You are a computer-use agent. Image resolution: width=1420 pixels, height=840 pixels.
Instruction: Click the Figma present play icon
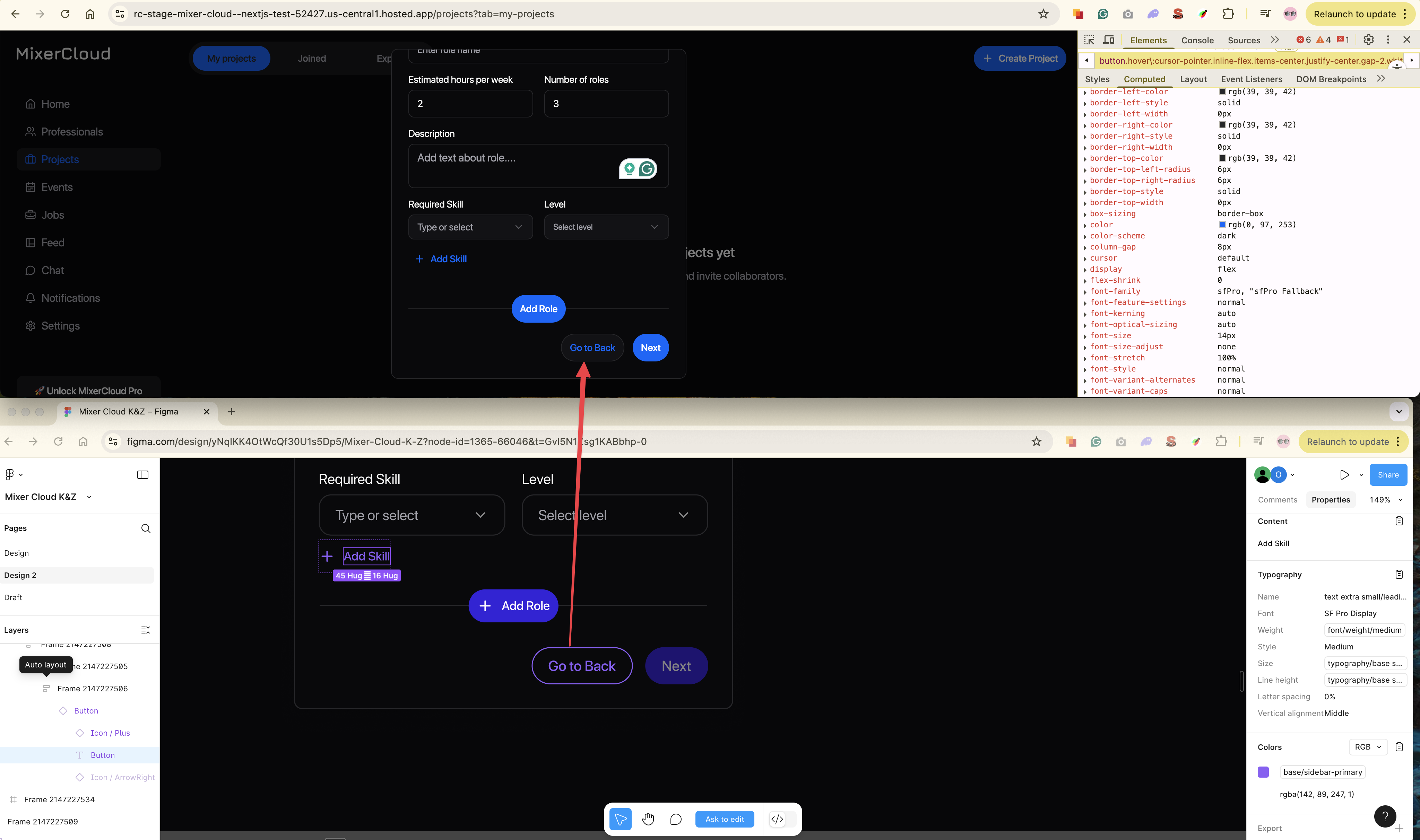point(1344,475)
